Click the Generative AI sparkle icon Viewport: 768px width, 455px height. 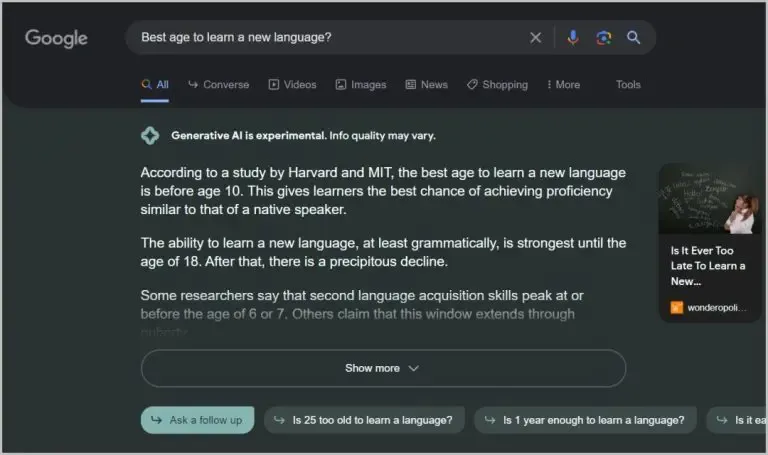150,136
